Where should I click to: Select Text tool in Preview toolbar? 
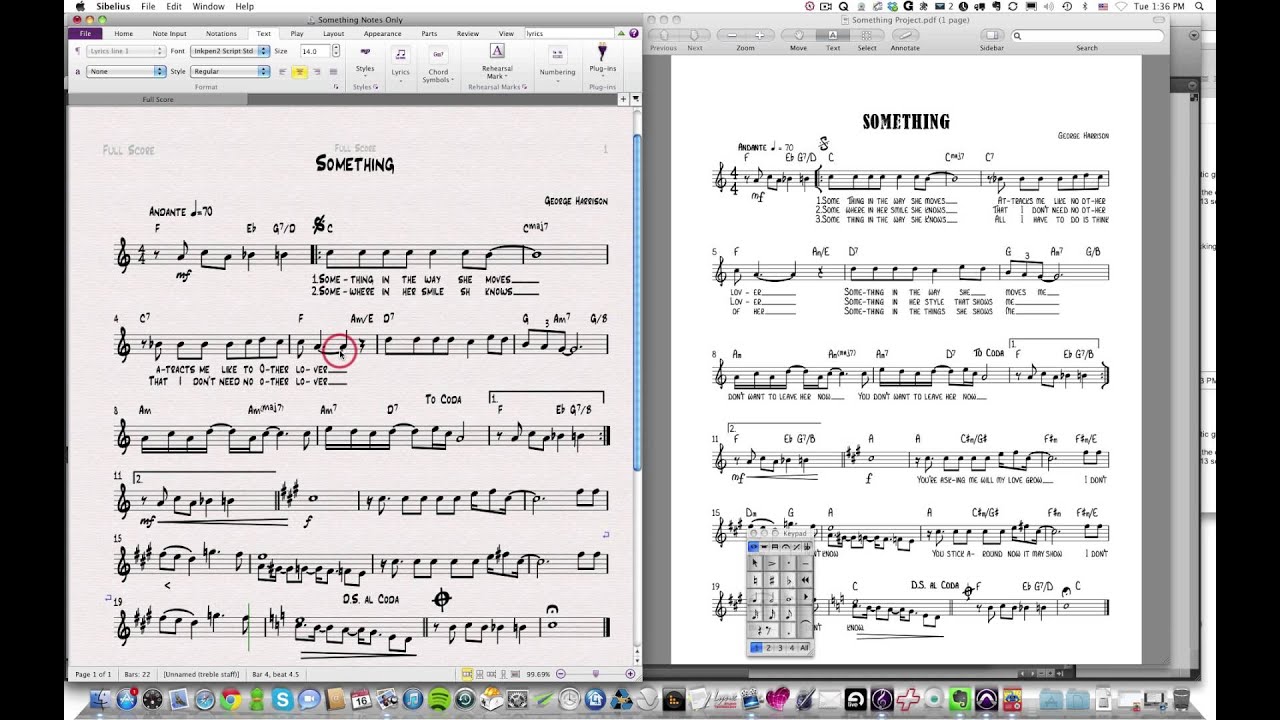pyautogui.click(x=832, y=35)
